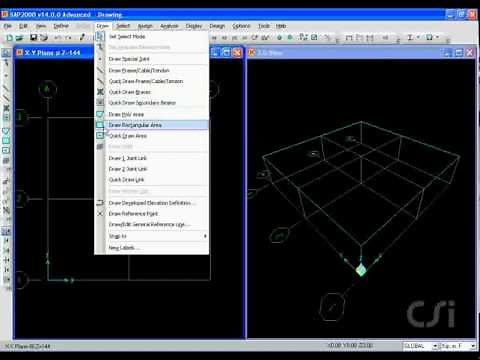480x360 pixels.
Task: Choose Draw/Edit General Reference Line
Action: pos(152,224)
